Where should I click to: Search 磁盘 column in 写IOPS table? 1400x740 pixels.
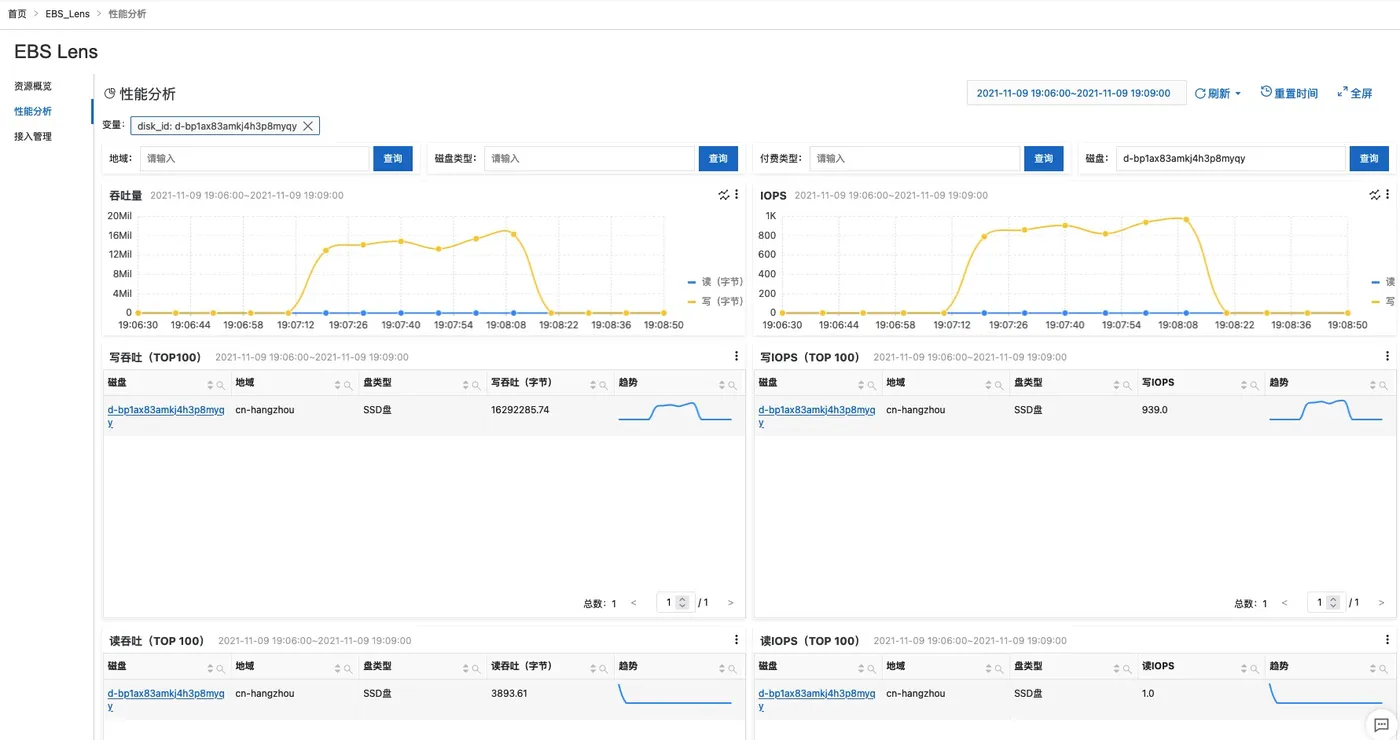click(872, 385)
